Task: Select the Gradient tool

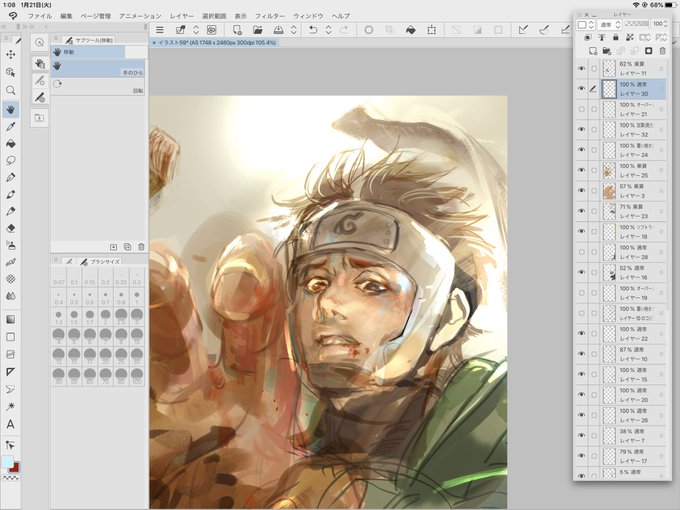Action: coord(10,320)
